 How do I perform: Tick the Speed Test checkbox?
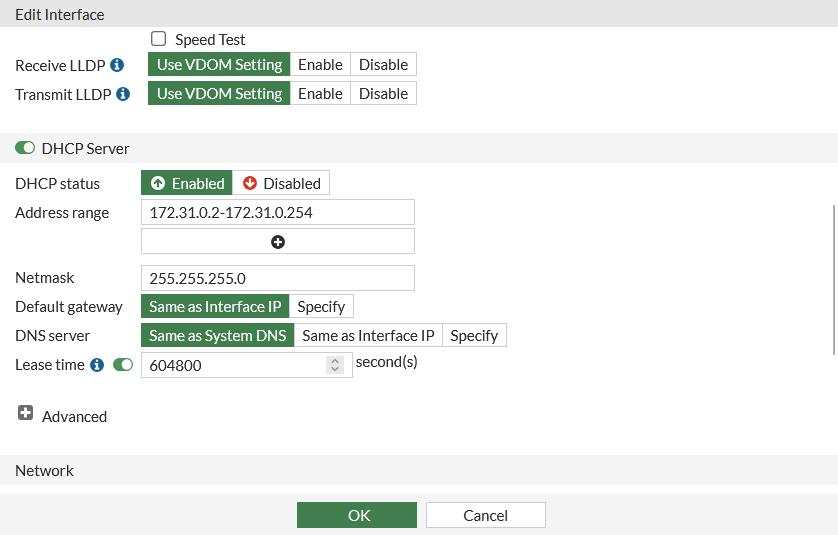click(x=158, y=39)
